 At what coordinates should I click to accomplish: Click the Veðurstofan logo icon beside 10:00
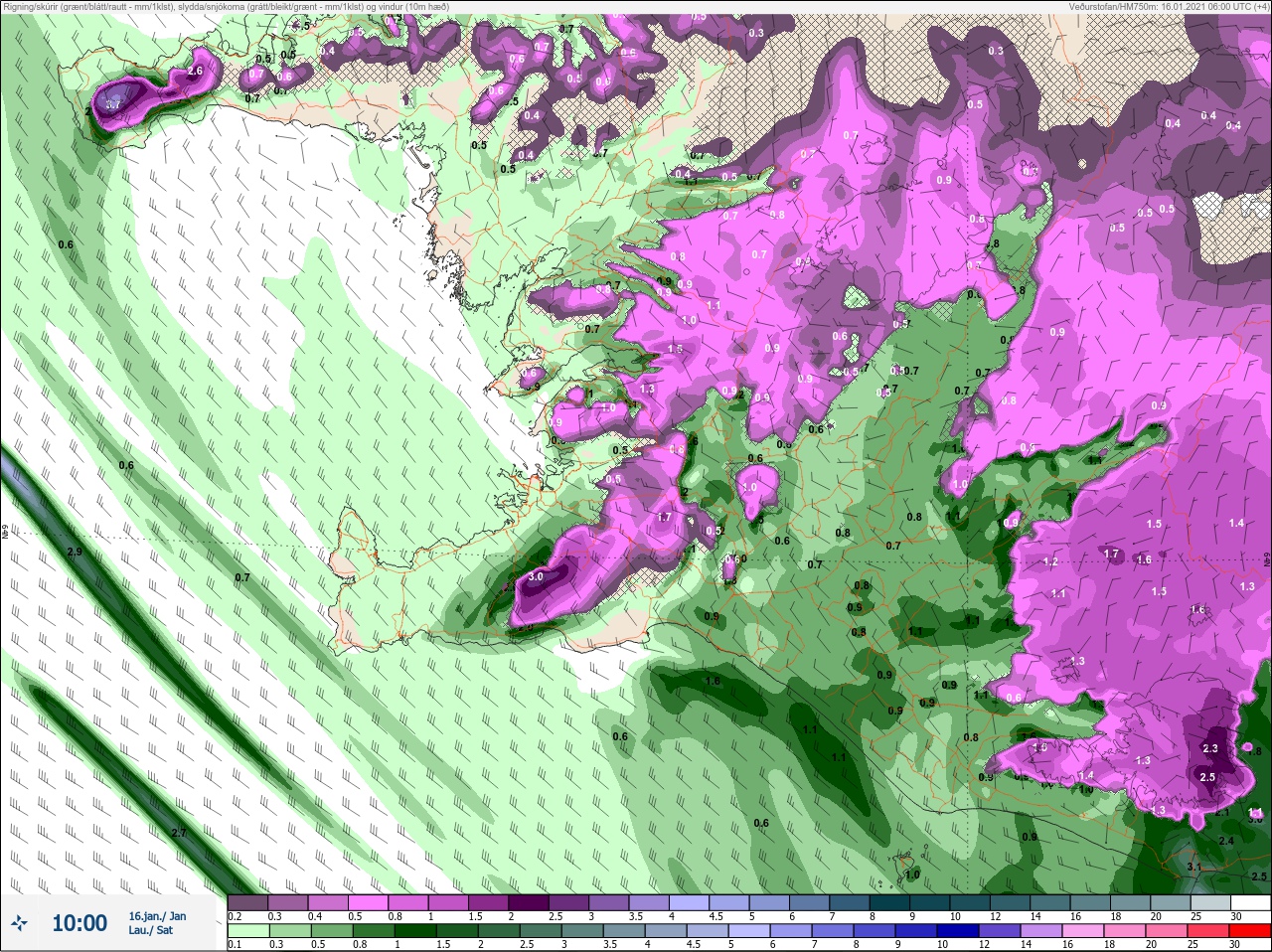pyautogui.click(x=19, y=924)
